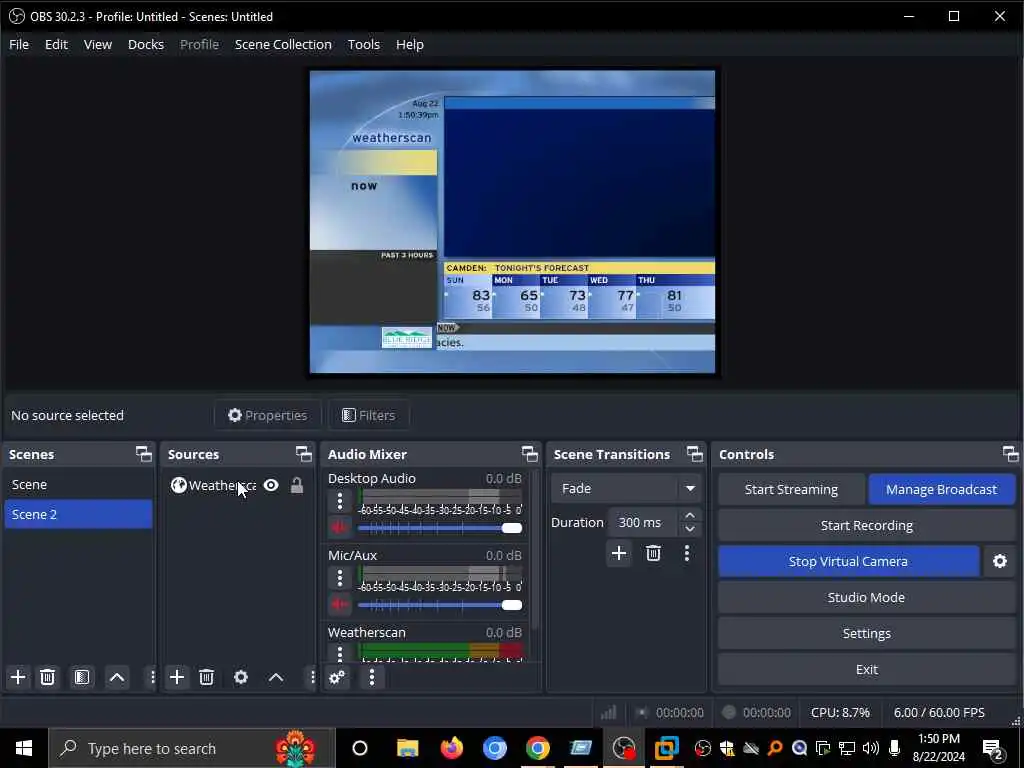Viewport: 1024px width, 768px height.
Task: Open virtual camera configuration gear
Action: (x=1000, y=562)
